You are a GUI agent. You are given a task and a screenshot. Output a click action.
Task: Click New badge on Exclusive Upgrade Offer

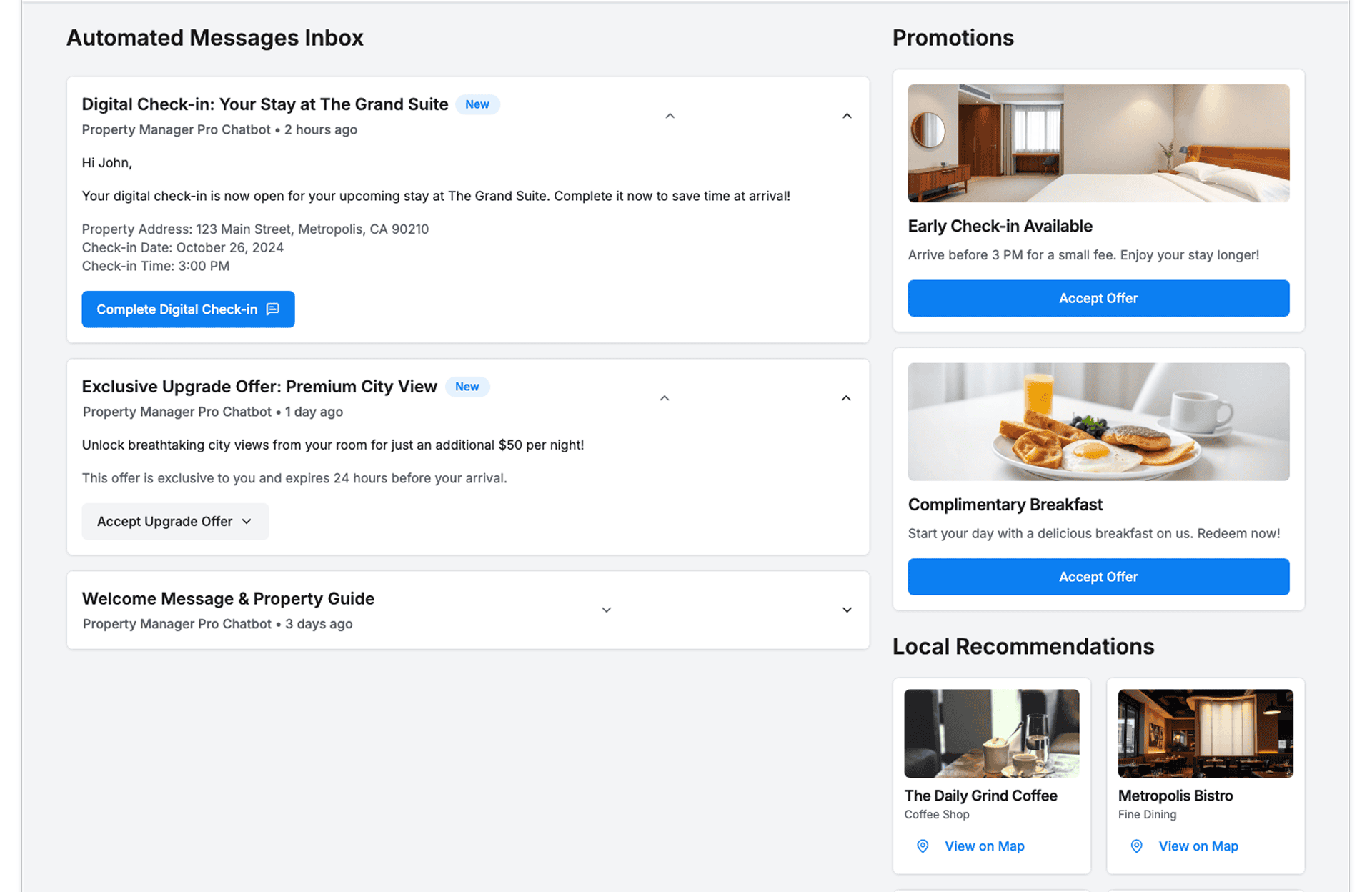pyautogui.click(x=467, y=387)
